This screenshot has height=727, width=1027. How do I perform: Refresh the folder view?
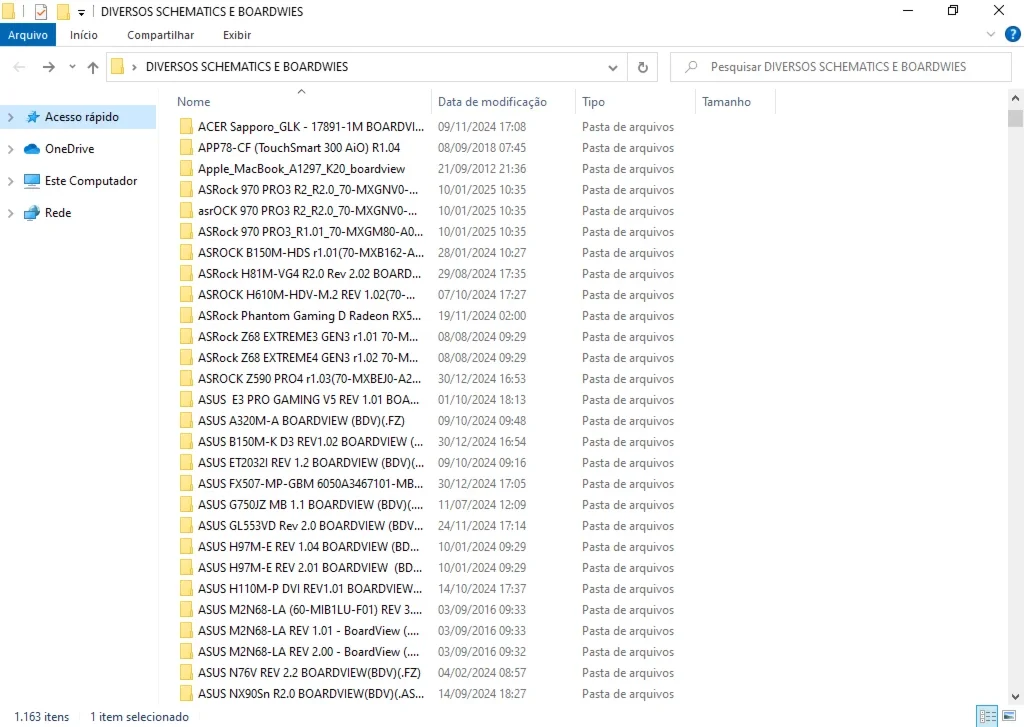click(x=643, y=67)
